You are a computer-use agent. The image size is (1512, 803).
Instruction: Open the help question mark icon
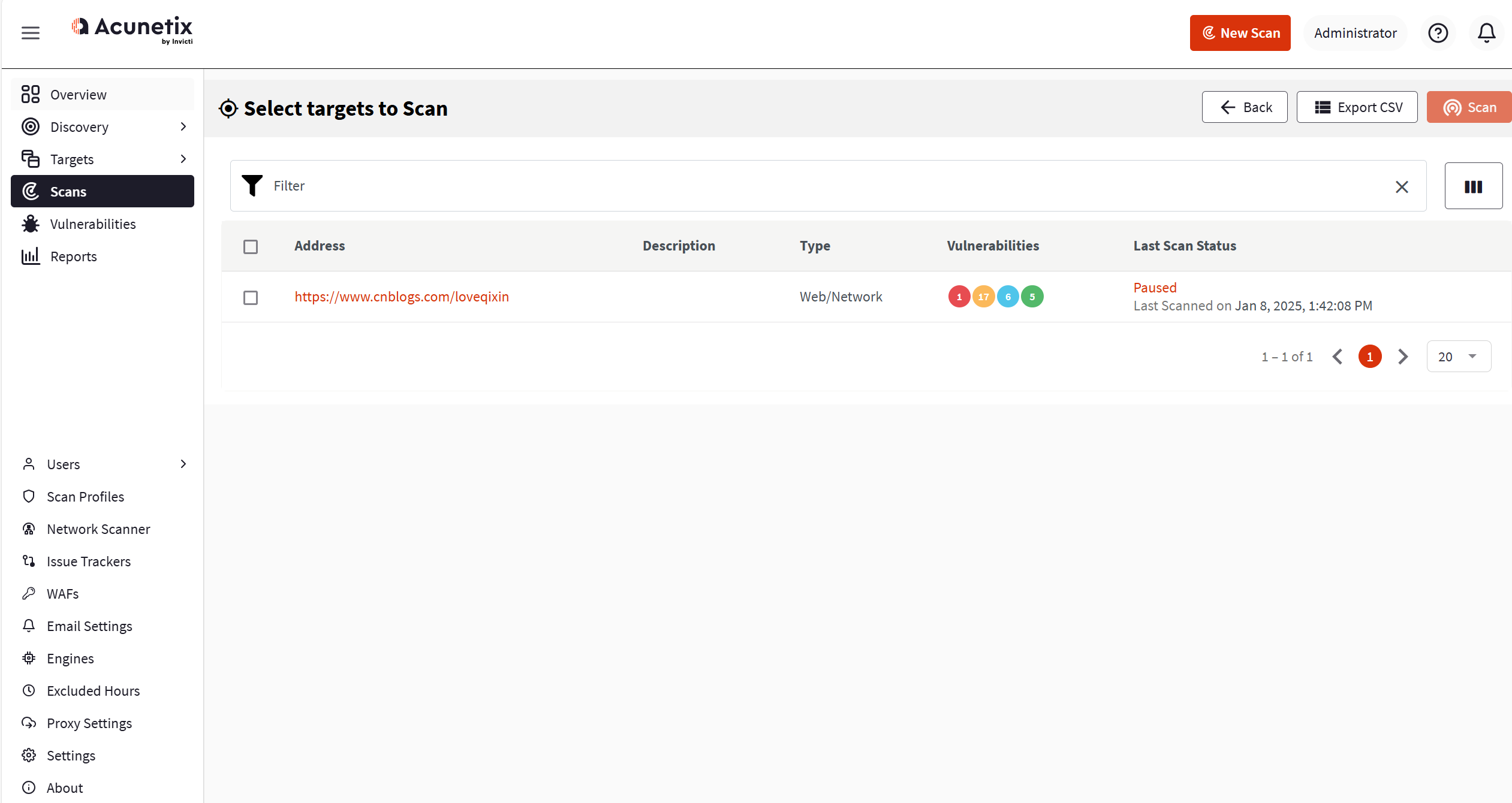[x=1438, y=33]
